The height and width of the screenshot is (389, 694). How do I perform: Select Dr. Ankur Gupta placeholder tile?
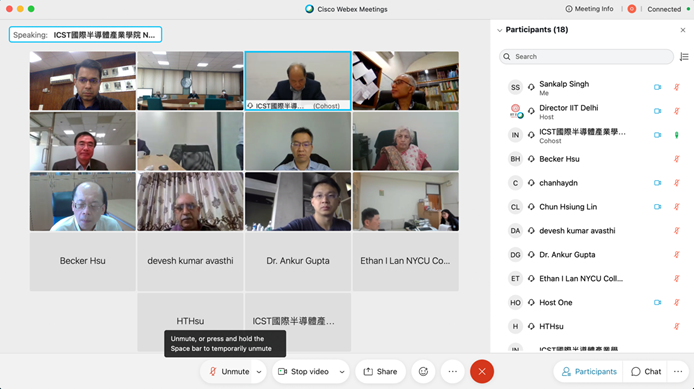[x=298, y=261]
